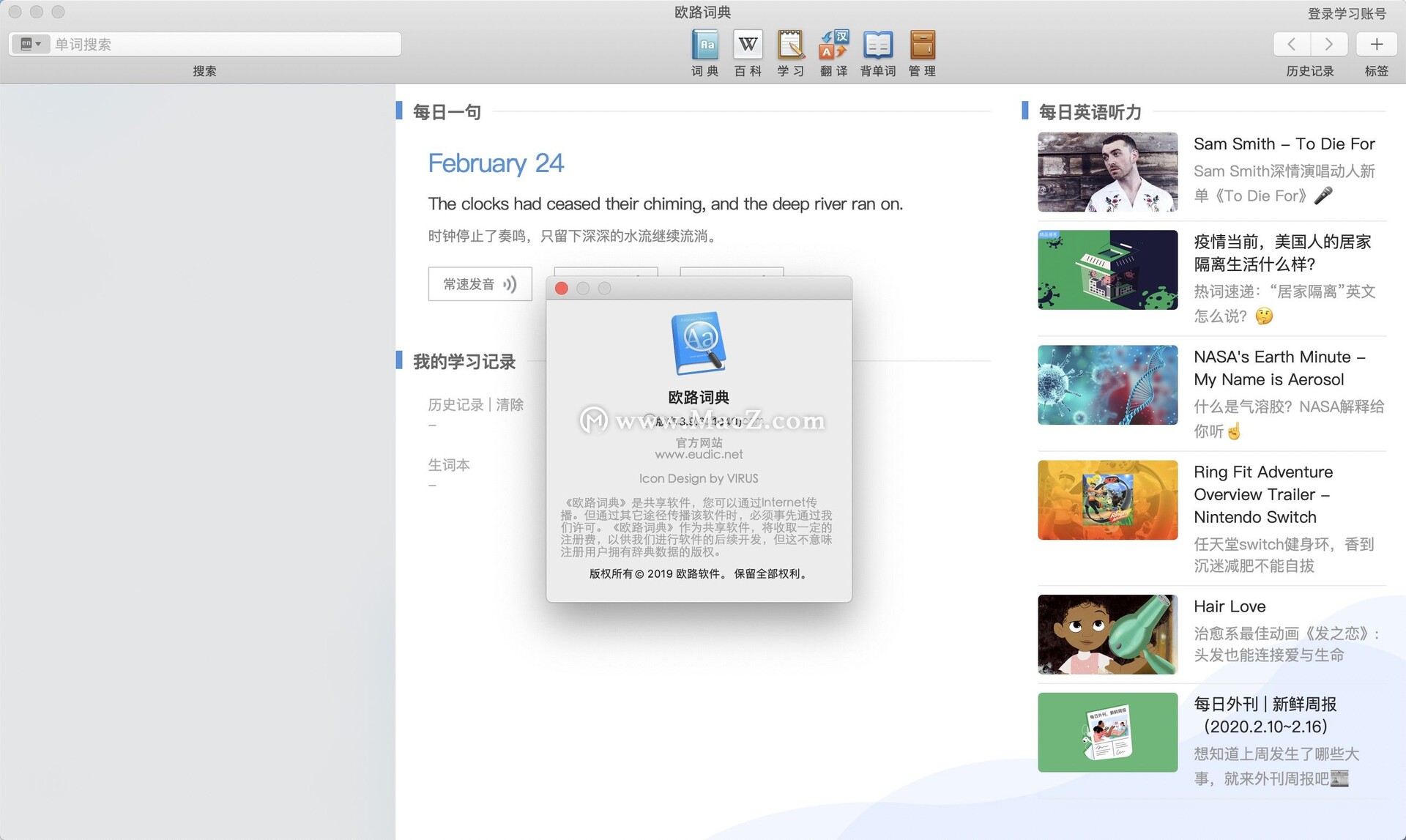Open the 背单词 flashcards toolbar icon

point(878,53)
